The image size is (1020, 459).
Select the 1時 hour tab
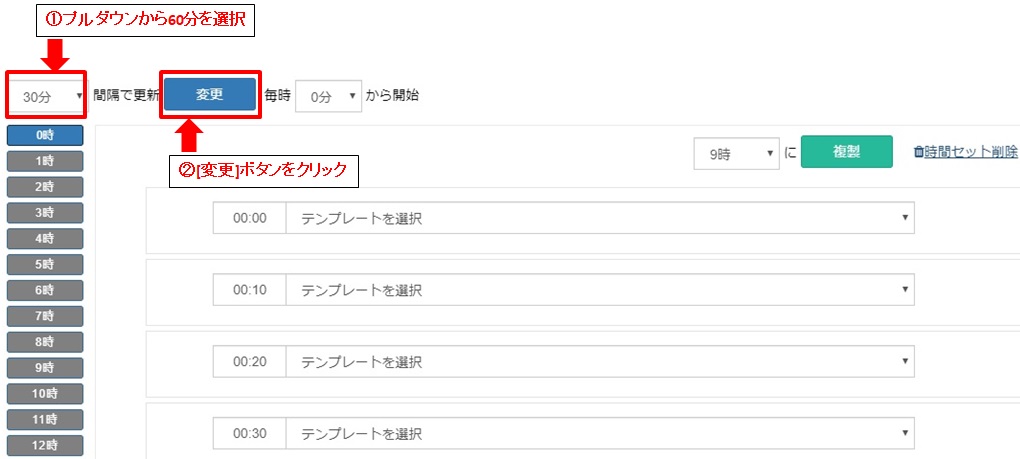[45, 161]
